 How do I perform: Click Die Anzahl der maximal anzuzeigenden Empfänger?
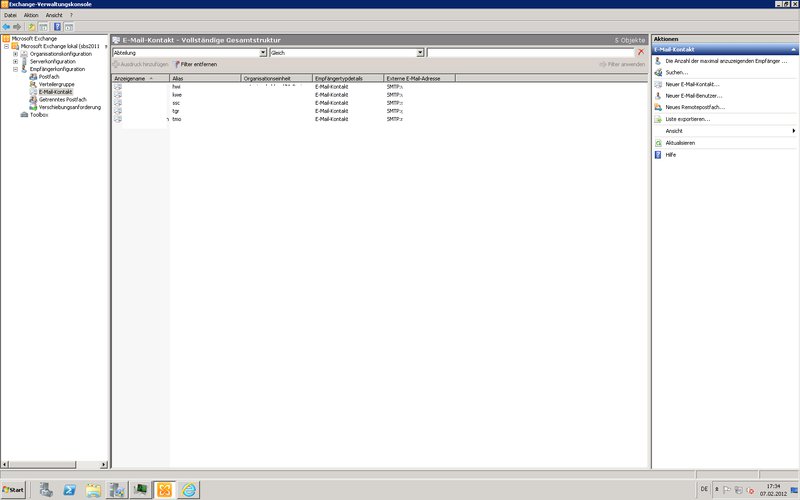726,61
